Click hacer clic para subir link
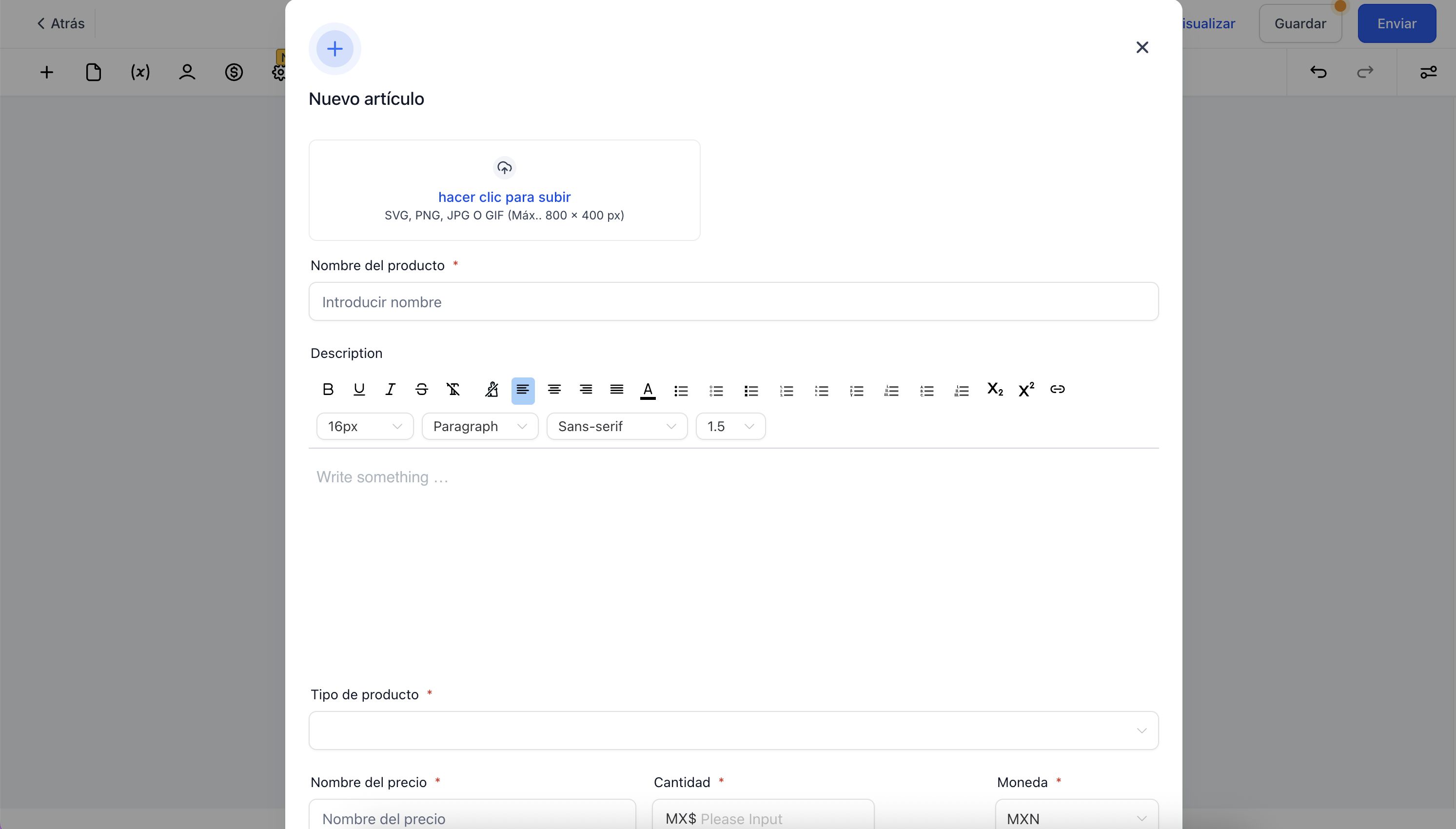Viewport: 1456px width, 829px height. point(504,197)
